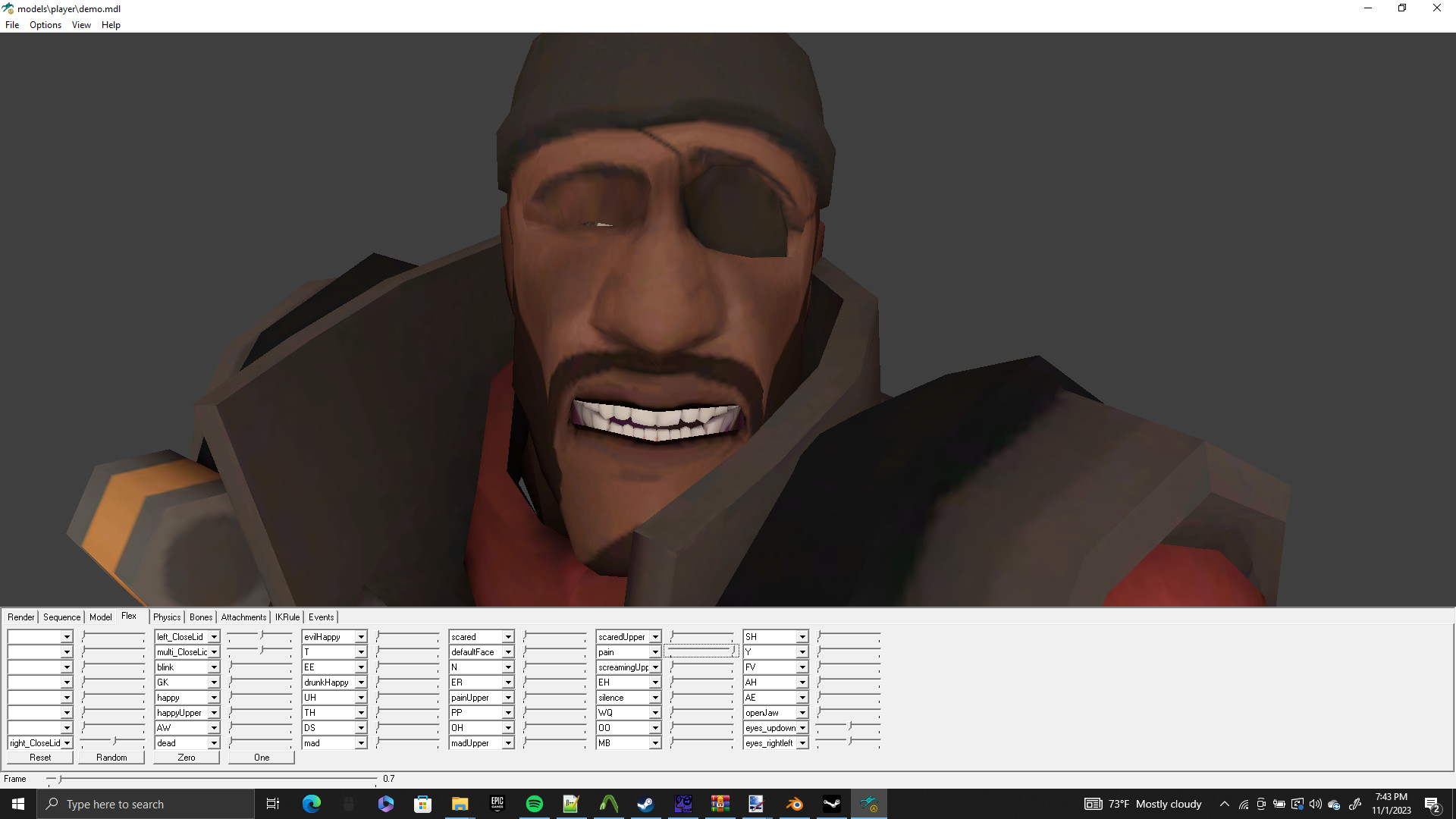This screenshot has width=1456, height=819.
Task: Open the Epic Games Launcher
Action: (x=497, y=804)
